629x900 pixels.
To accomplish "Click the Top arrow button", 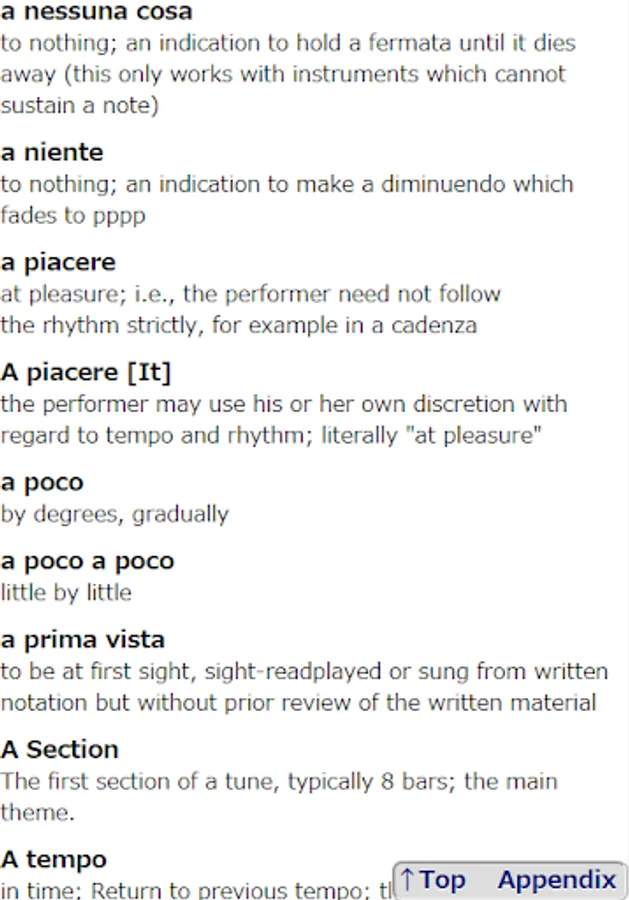I will point(433,880).
